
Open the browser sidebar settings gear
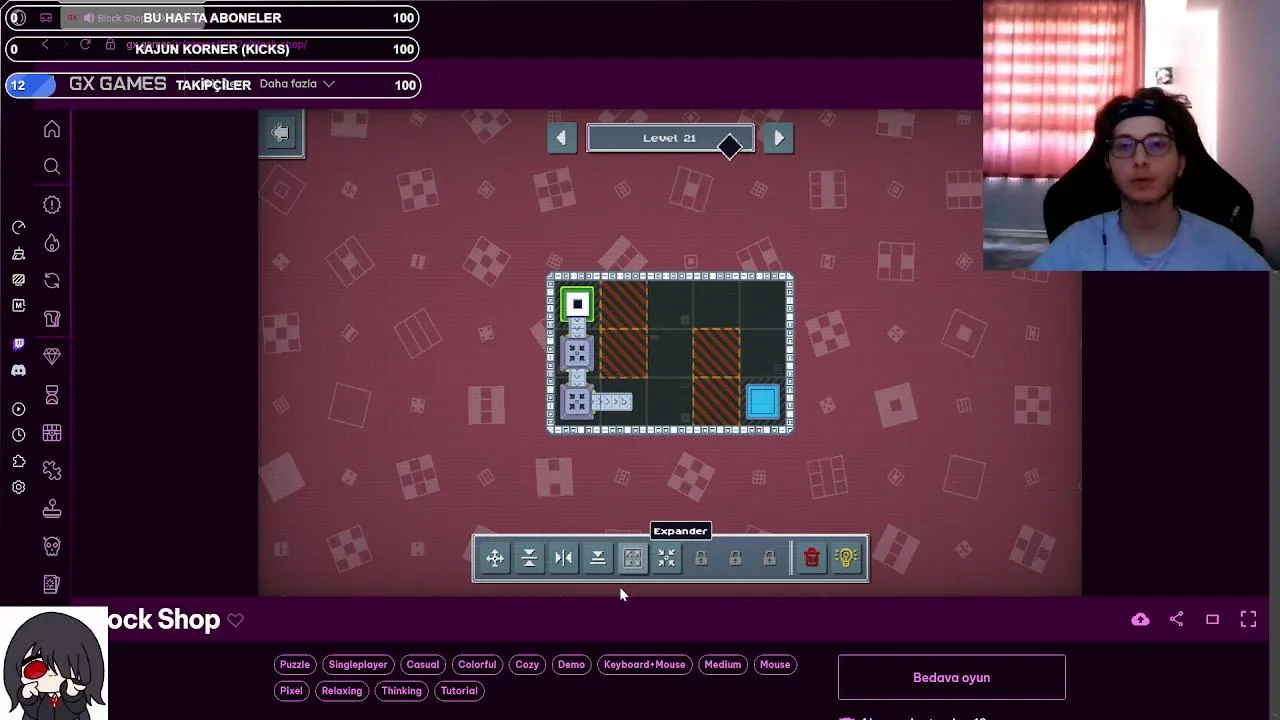click(x=18, y=487)
